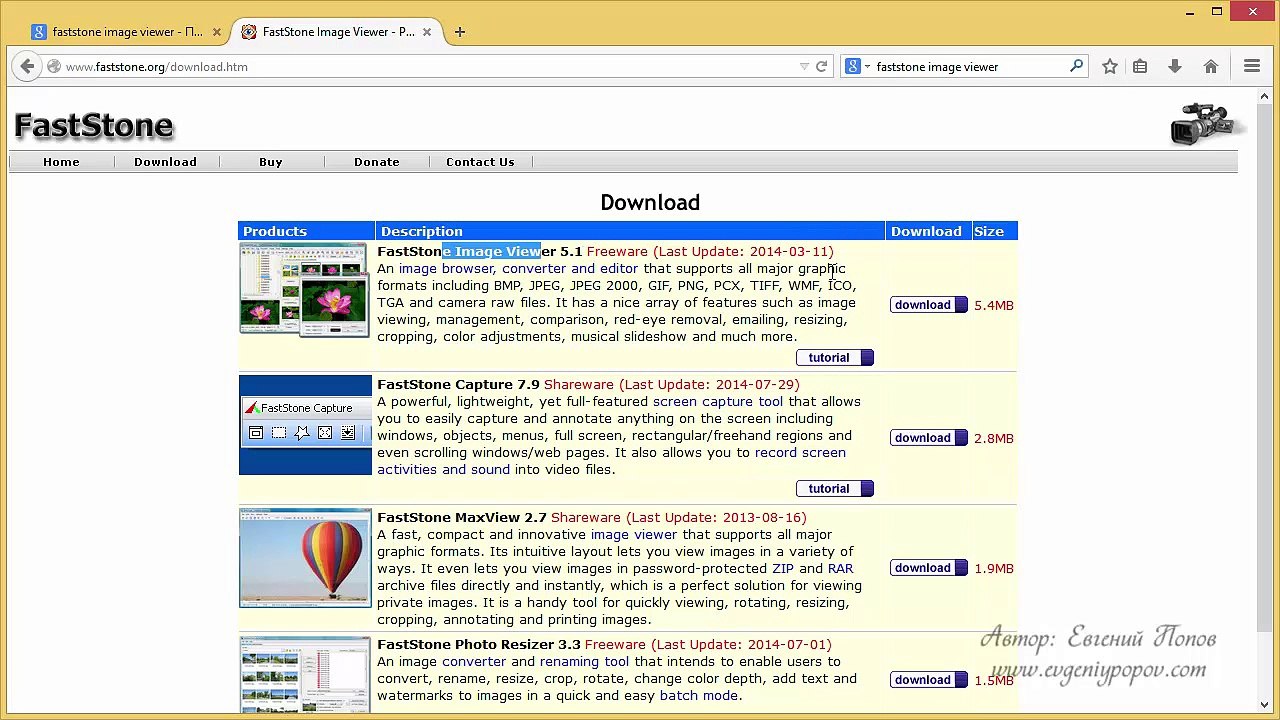Follow the 'RAR' link

pos(841,569)
